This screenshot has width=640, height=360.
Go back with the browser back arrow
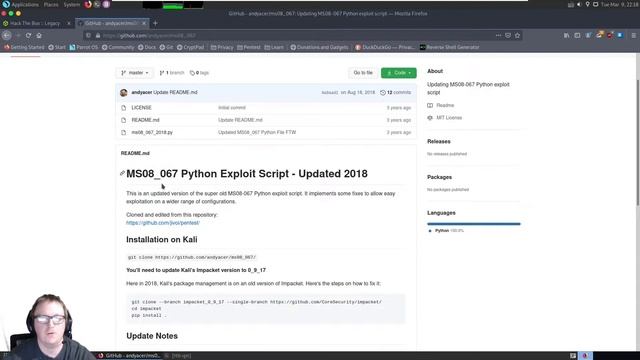pos(7,35)
